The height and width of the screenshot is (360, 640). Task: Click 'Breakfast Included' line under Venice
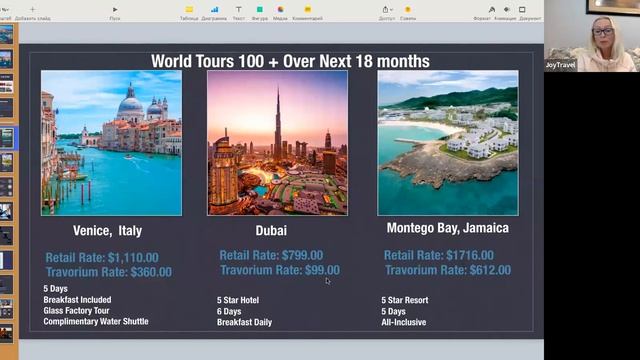(x=77, y=300)
